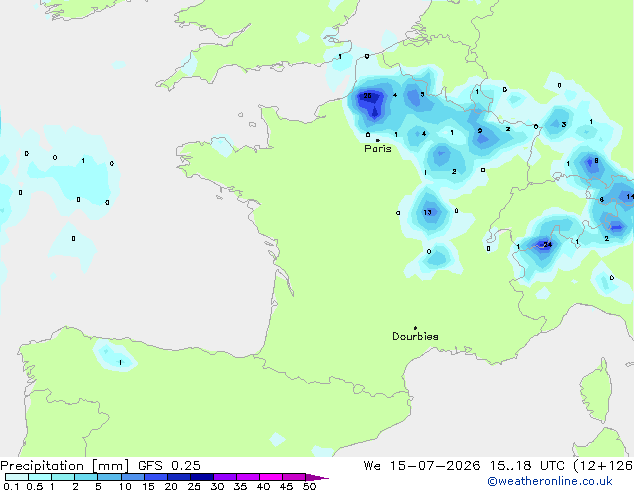
Task: Click the GFS 0.25 model label
Action: 169,466
